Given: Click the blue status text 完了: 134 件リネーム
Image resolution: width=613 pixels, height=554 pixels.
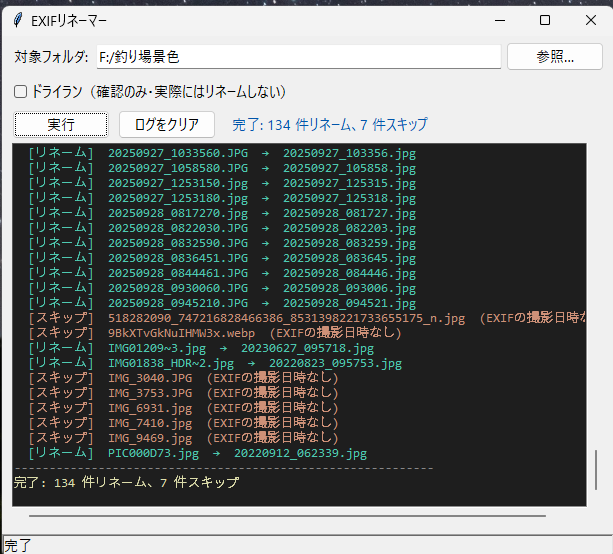Looking at the screenshot, I should click(330, 125).
